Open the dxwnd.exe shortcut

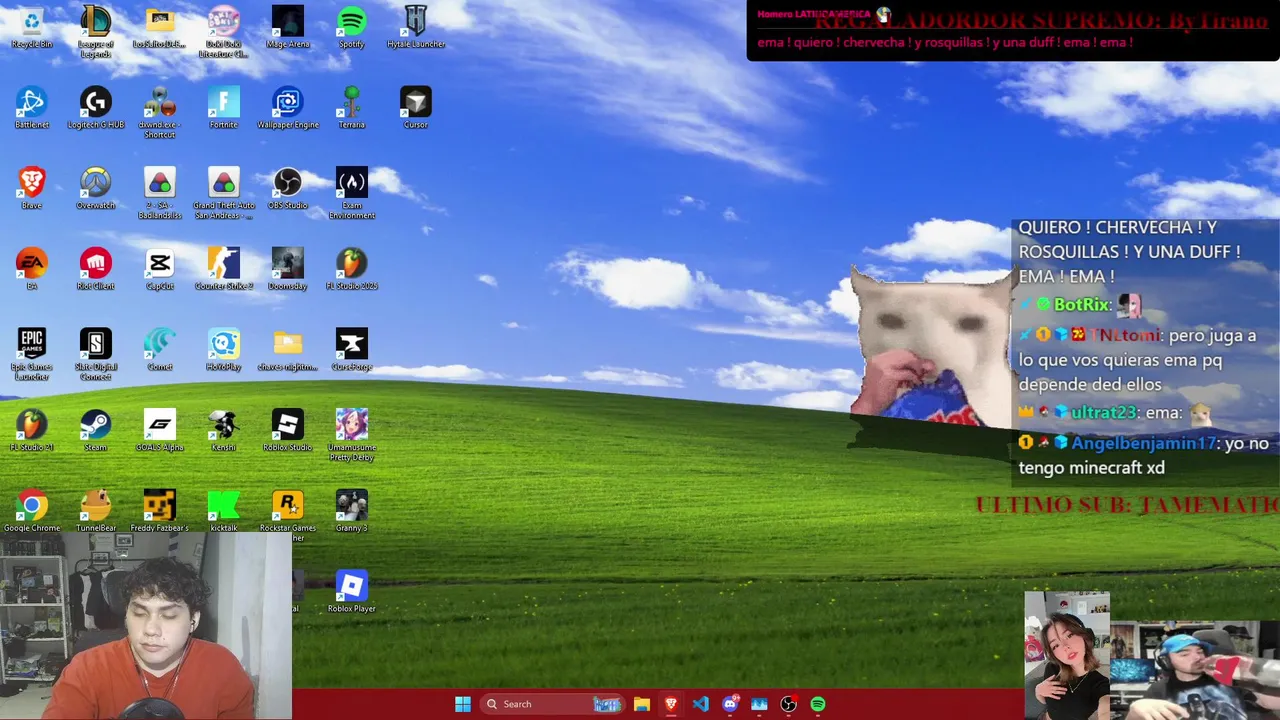point(160,112)
